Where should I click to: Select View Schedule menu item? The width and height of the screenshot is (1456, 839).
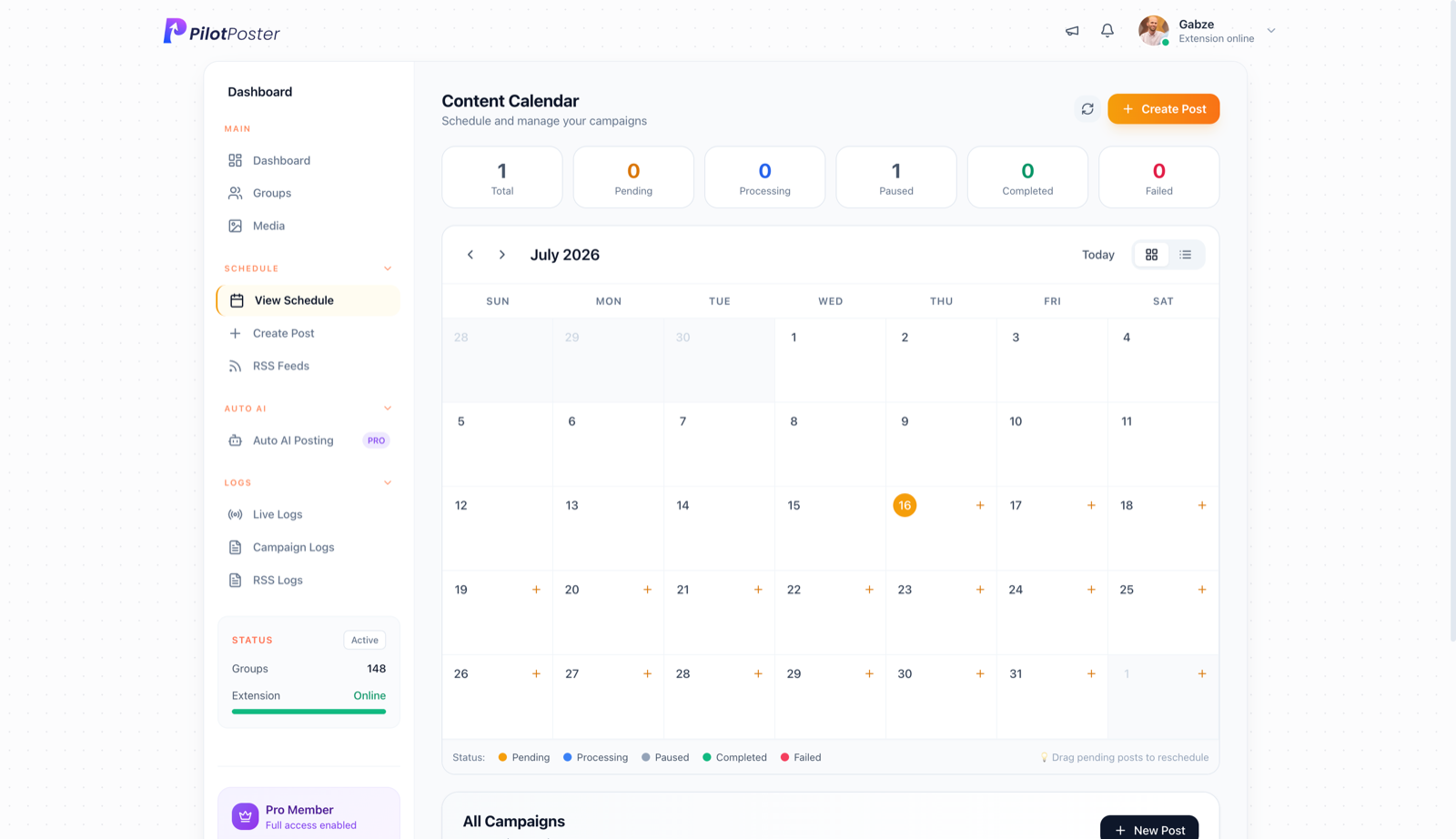point(308,300)
